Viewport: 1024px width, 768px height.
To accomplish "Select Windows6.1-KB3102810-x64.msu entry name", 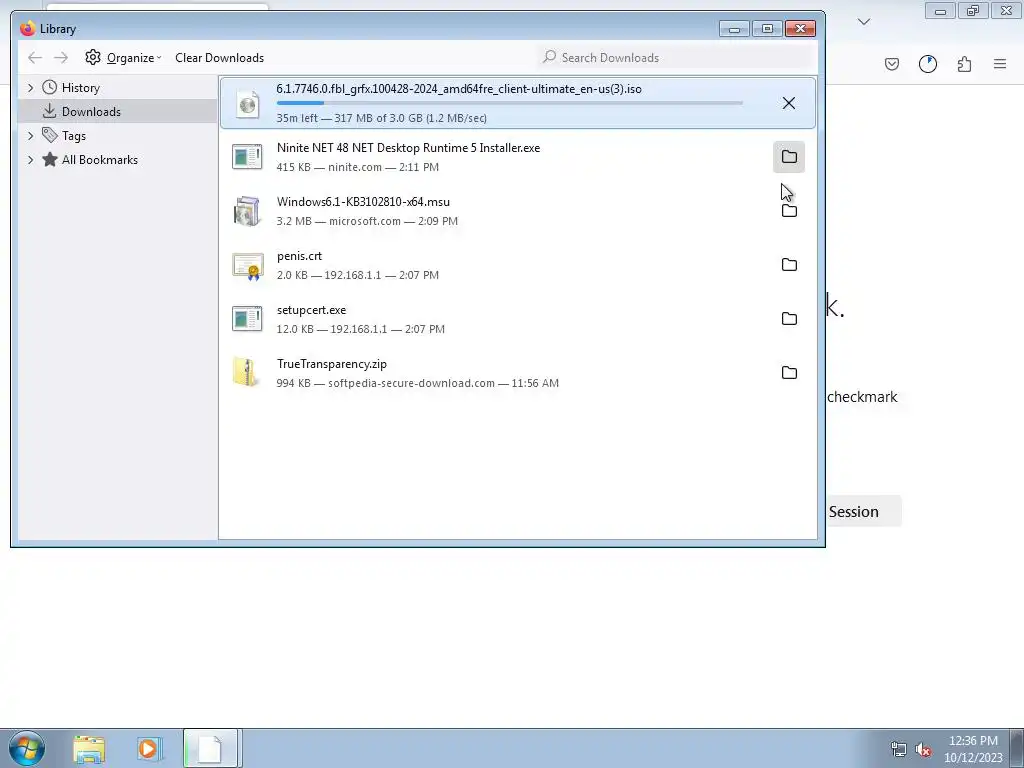I will (363, 202).
